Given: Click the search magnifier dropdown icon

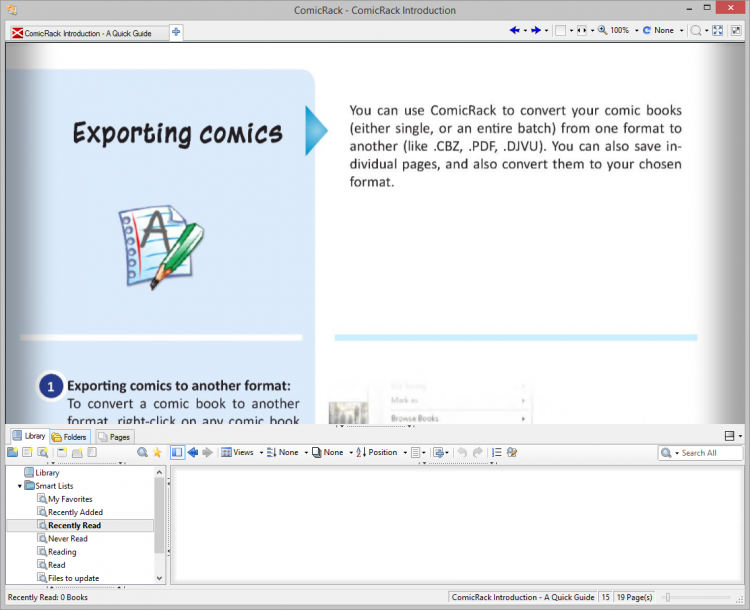Looking at the screenshot, I should click(669, 453).
